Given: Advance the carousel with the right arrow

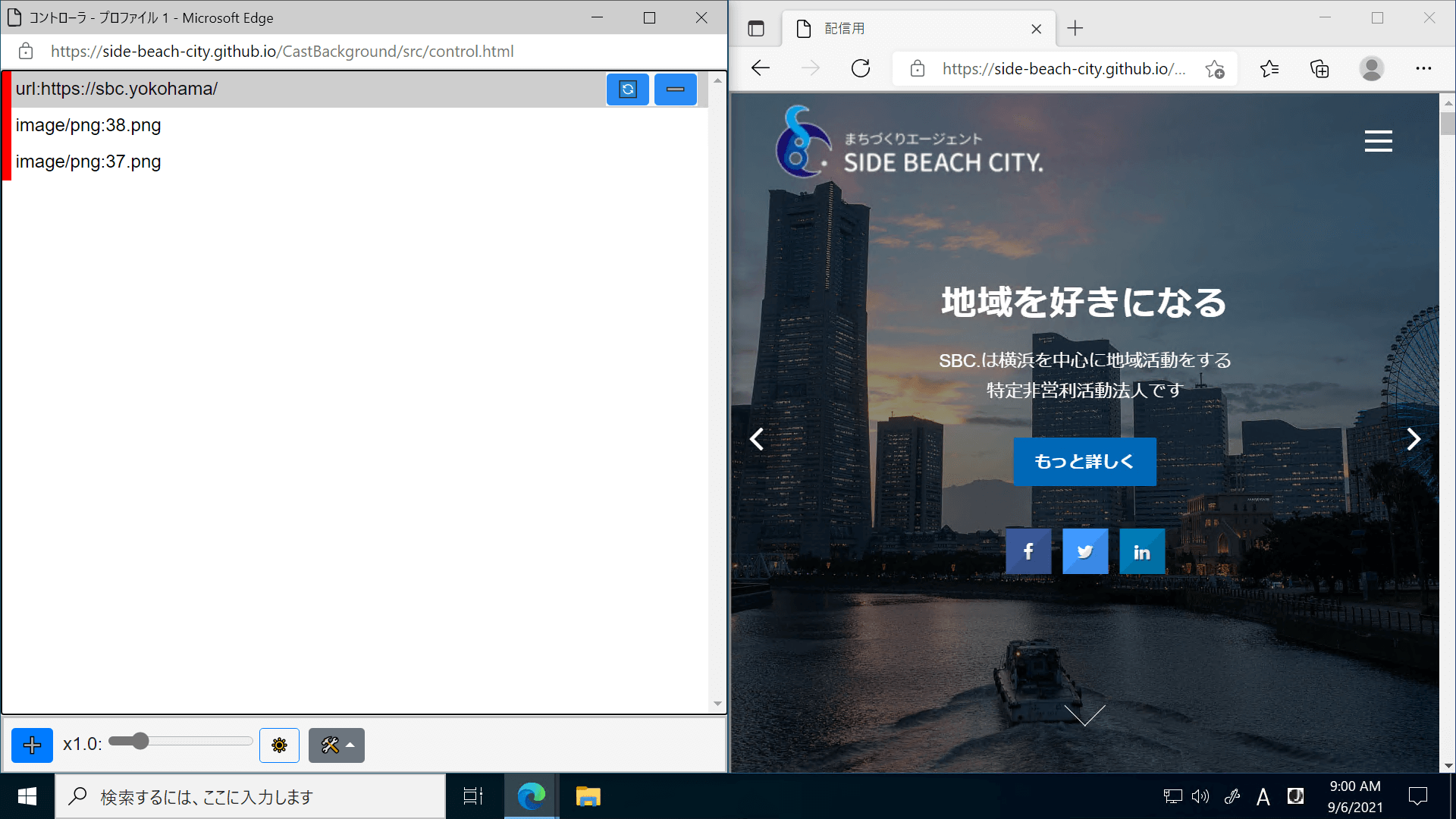Looking at the screenshot, I should [1414, 438].
